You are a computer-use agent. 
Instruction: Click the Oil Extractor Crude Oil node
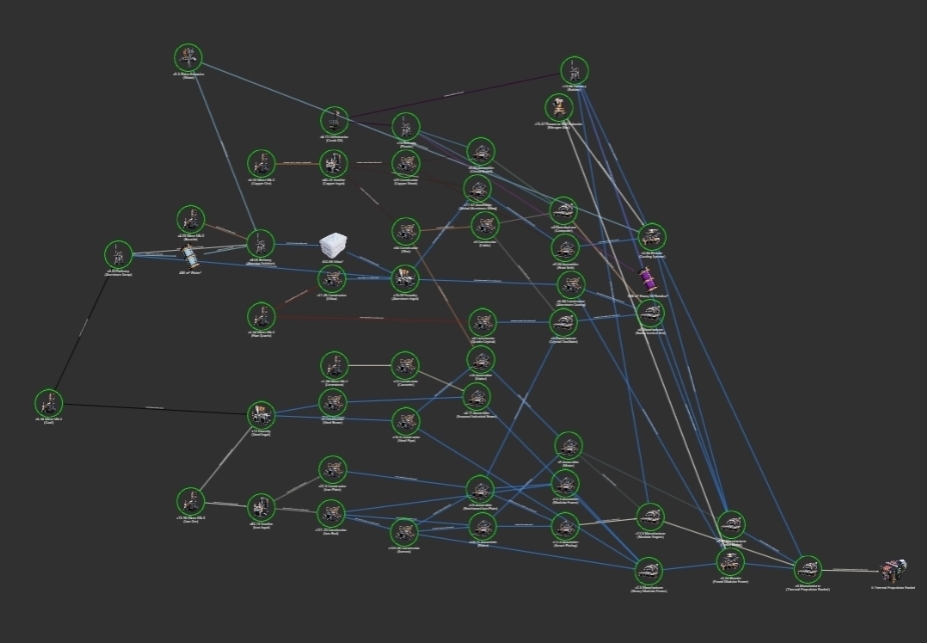tap(333, 120)
